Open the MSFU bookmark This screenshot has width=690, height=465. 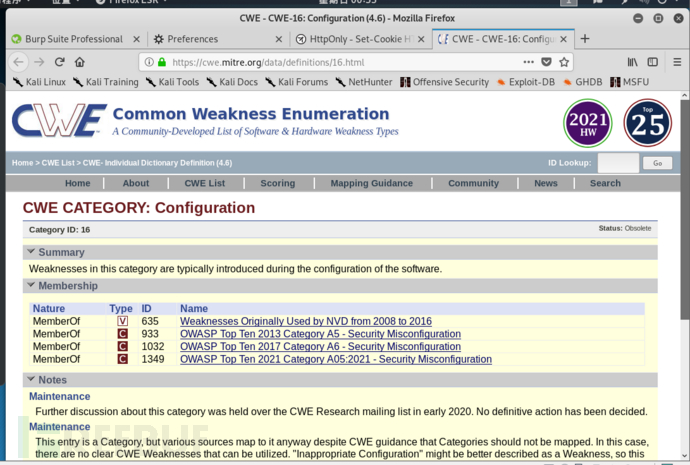(630, 82)
